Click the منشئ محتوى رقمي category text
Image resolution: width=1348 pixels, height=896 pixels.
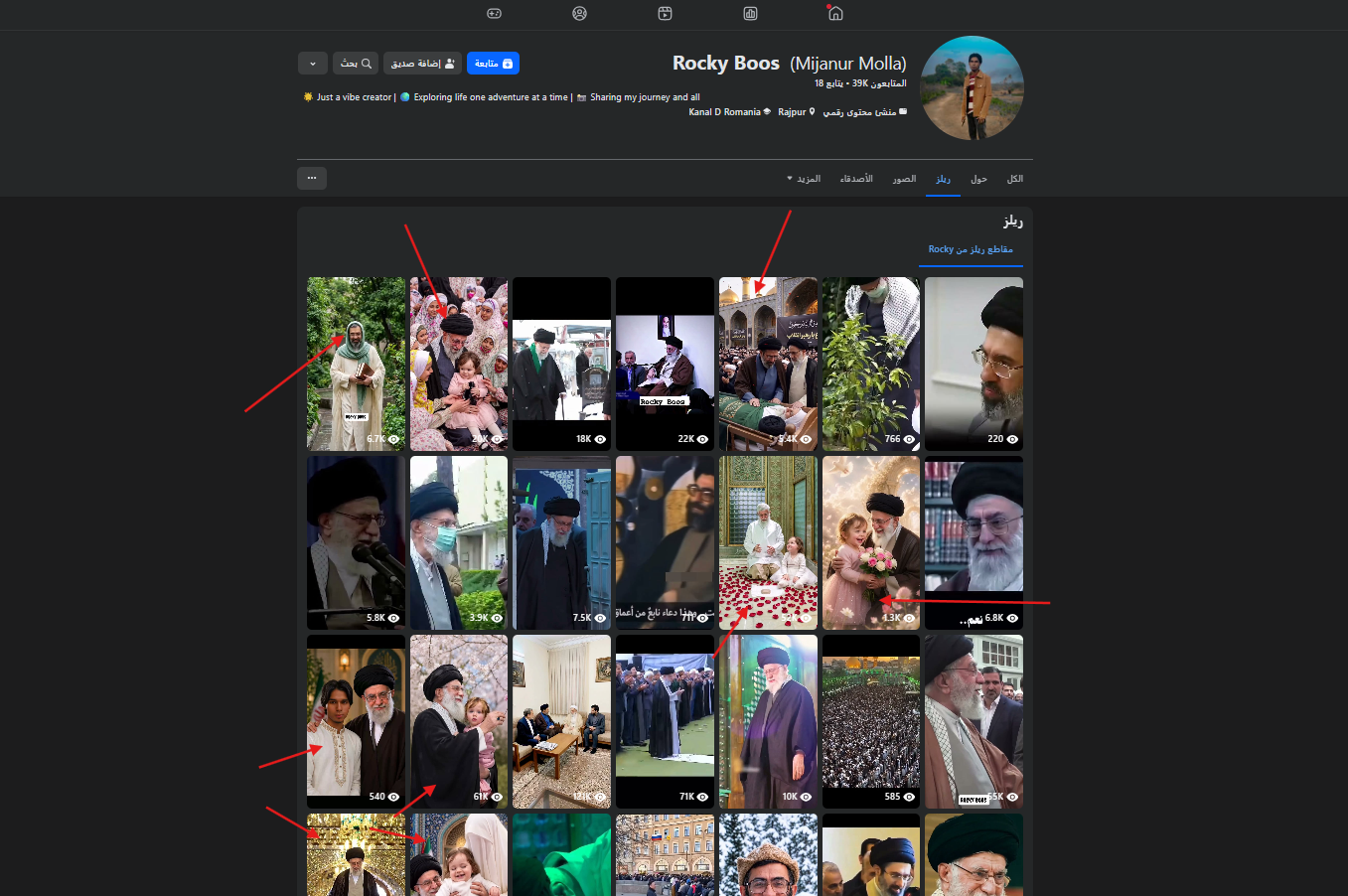tap(859, 112)
